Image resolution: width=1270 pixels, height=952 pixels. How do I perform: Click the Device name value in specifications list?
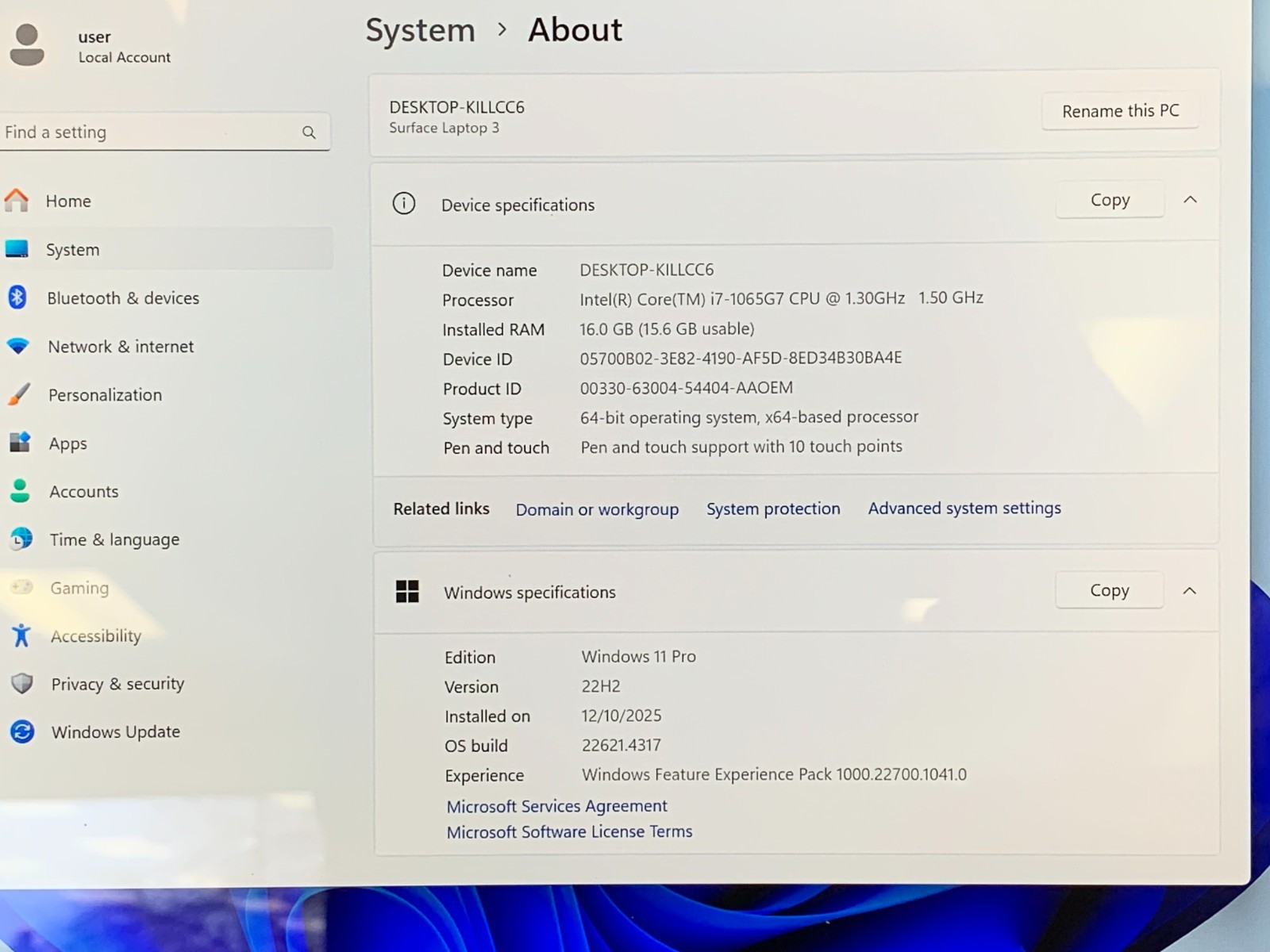(647, 270)
